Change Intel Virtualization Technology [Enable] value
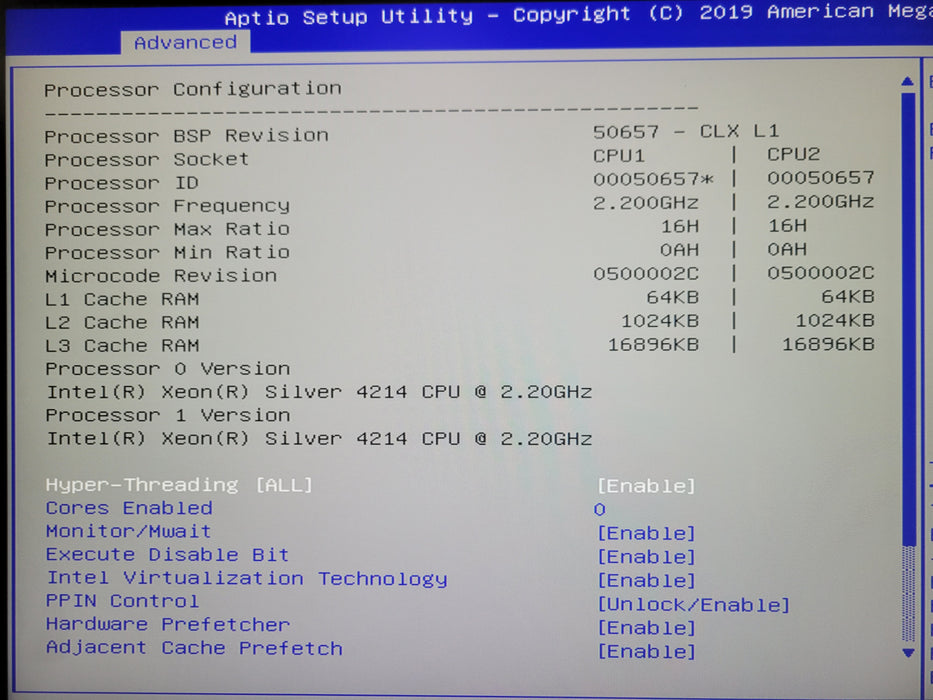 (646, 580)
